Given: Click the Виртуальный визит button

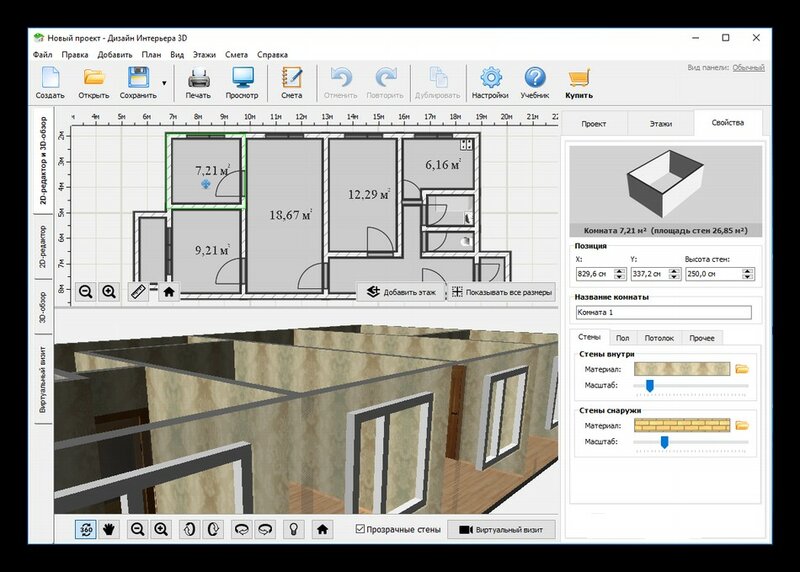Looking at the screenshot, I should coord(501,529).
